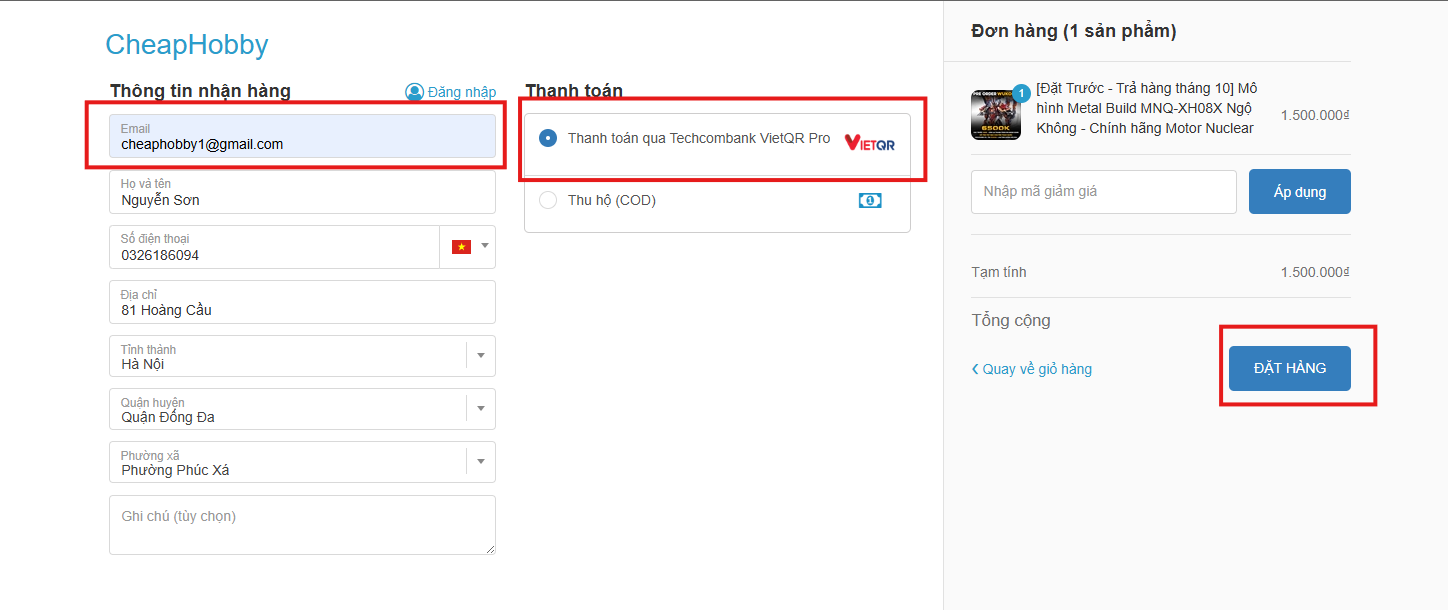Click the Vietnam flag country selector
The height and width of the screenshot is (610, 1448).
coord(461,247)
